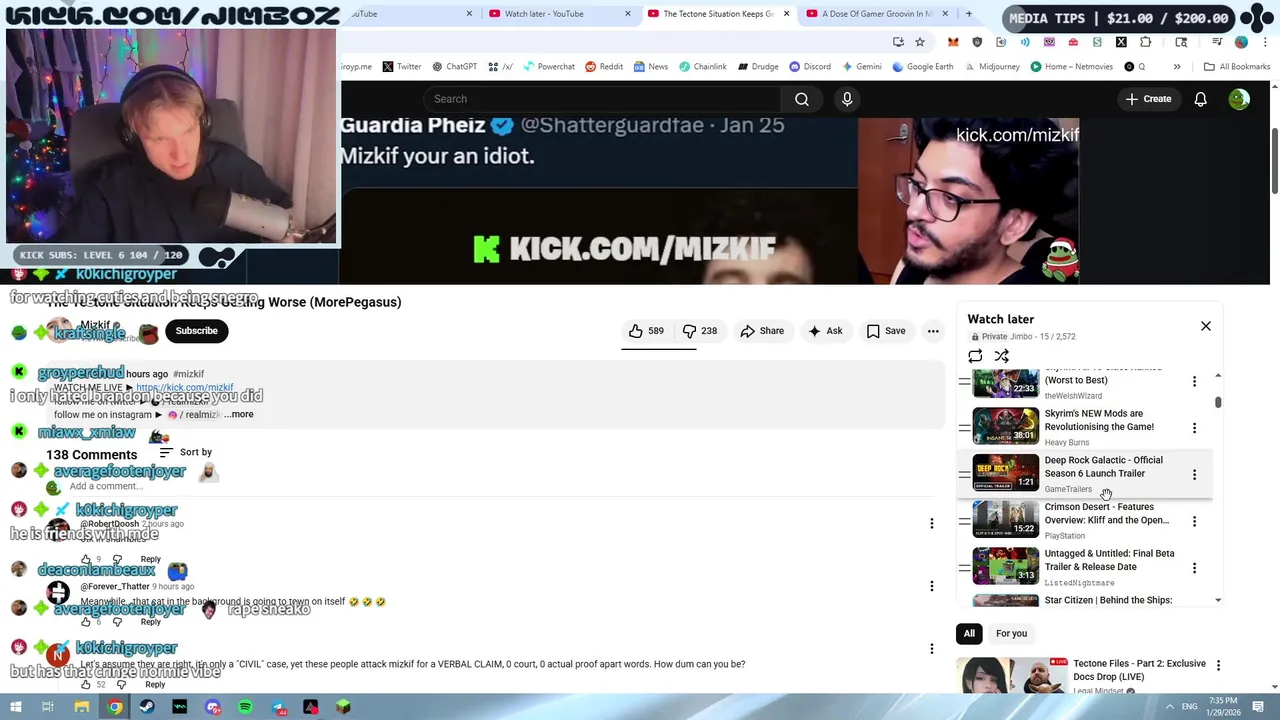
Task: Open the Twitter bookmark
Action: [x=402, y=67]
